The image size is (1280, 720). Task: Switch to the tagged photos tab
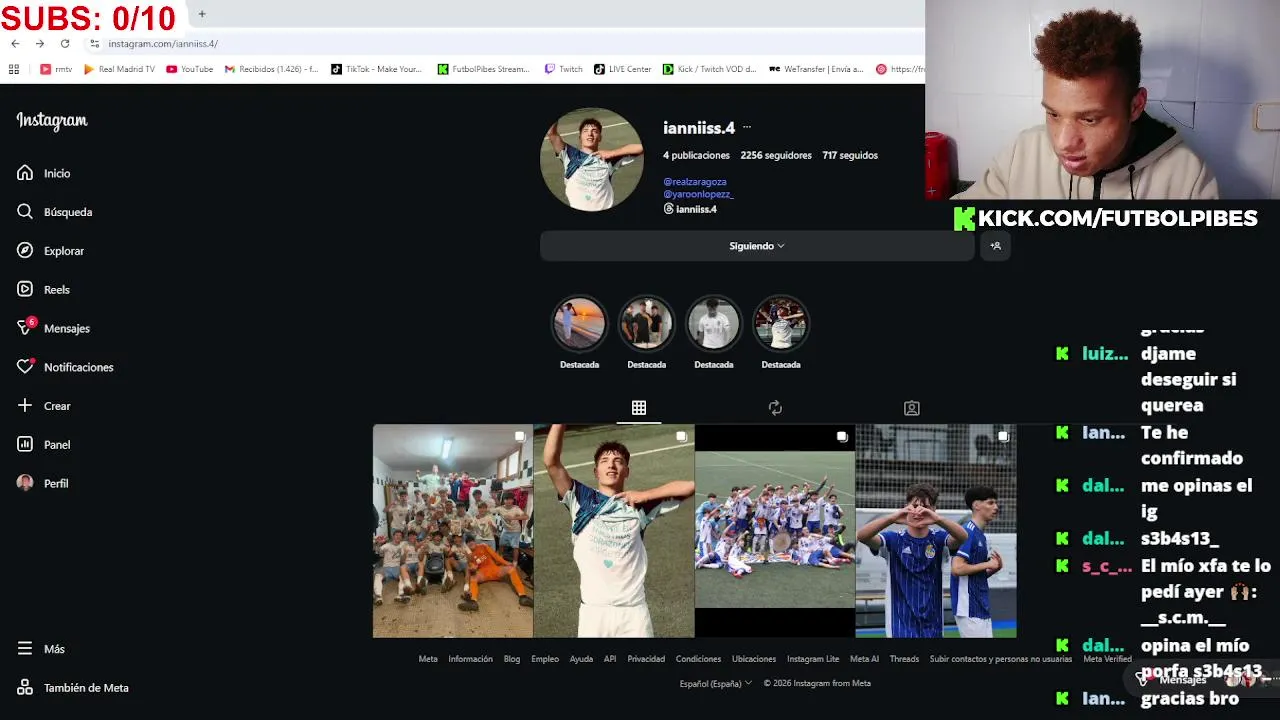(911, 408)
